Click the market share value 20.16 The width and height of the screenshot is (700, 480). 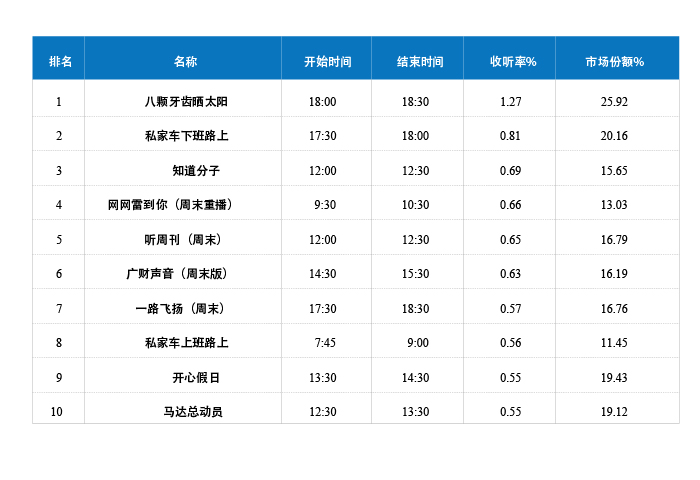pyautogui.click(x=614, y=135)
